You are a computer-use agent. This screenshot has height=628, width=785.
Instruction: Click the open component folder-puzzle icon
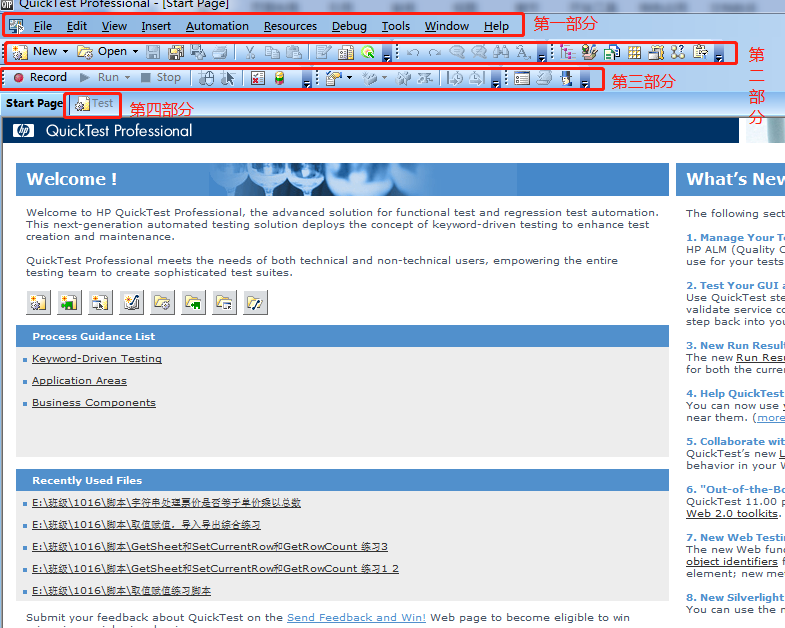[x=193, y=302]
